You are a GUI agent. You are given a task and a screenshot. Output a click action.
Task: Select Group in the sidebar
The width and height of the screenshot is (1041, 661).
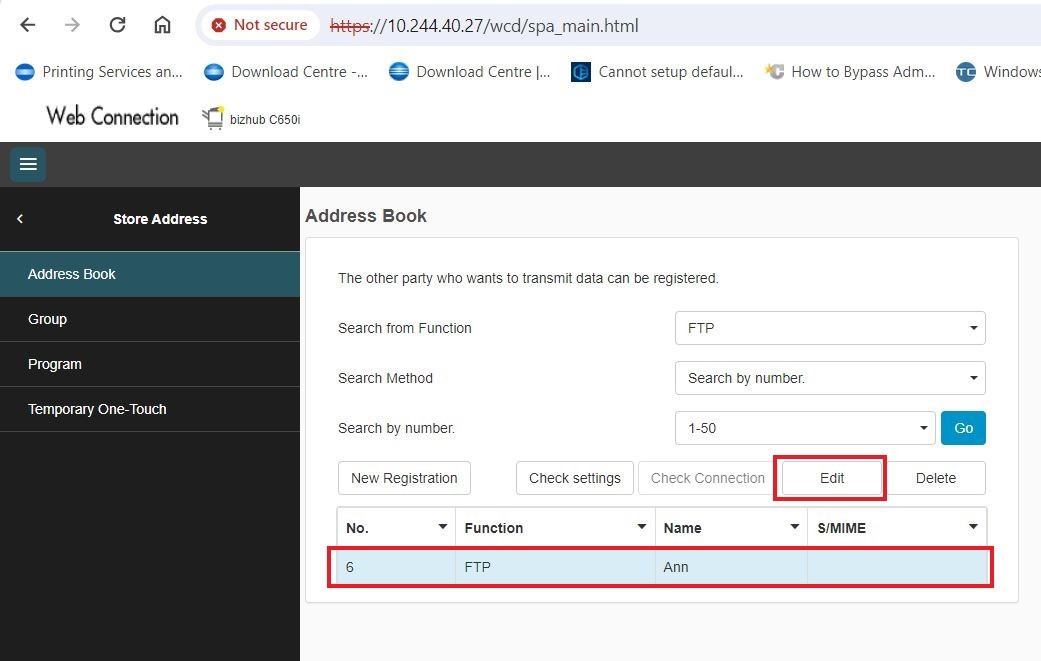(x=48, y=319)
